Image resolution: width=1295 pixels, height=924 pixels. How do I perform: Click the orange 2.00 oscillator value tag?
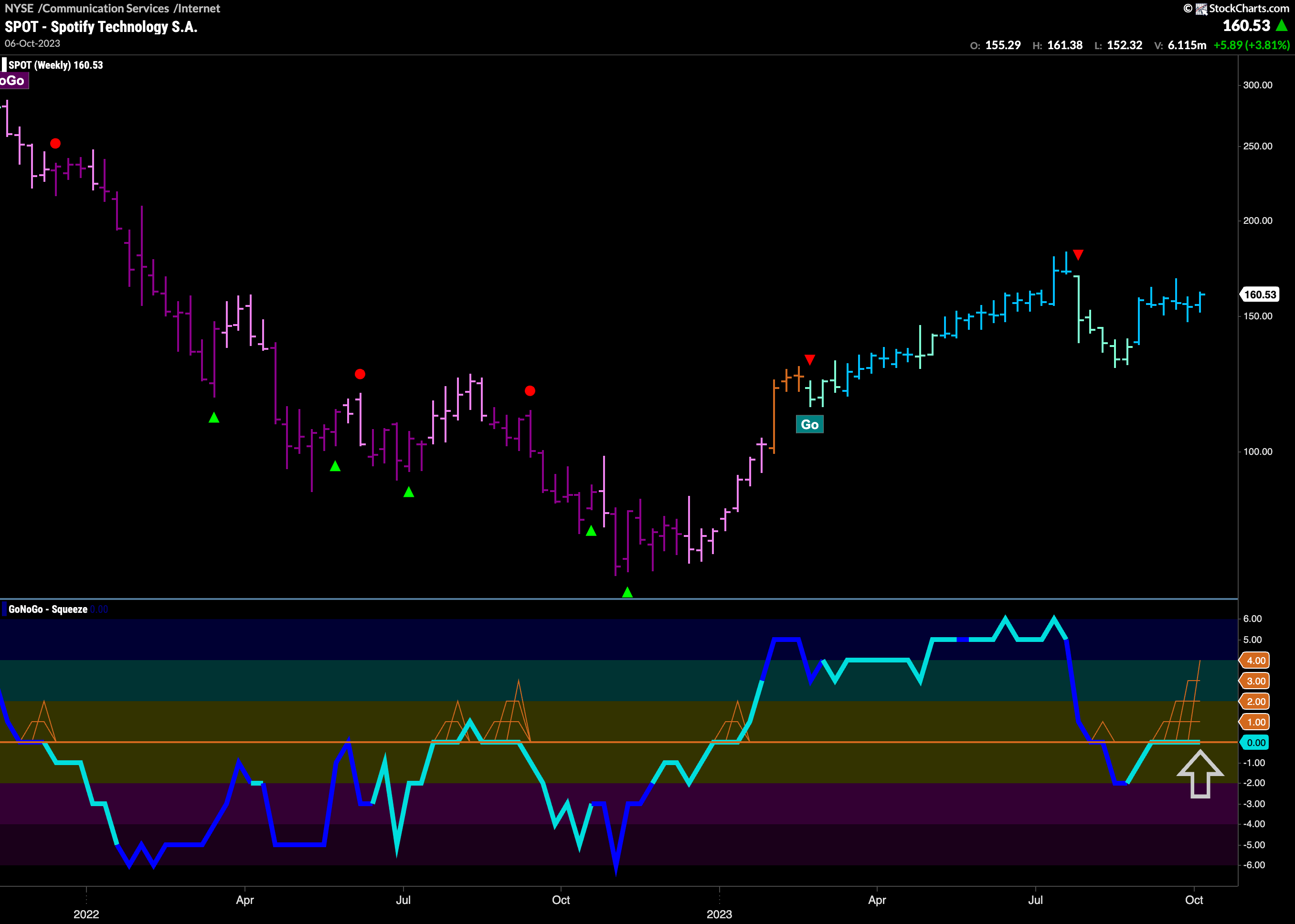[1255, 702]
